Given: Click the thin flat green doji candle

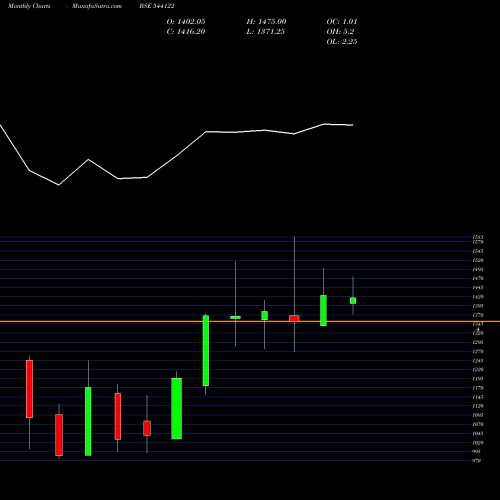Looking at the screenshot, I should 235,317.
